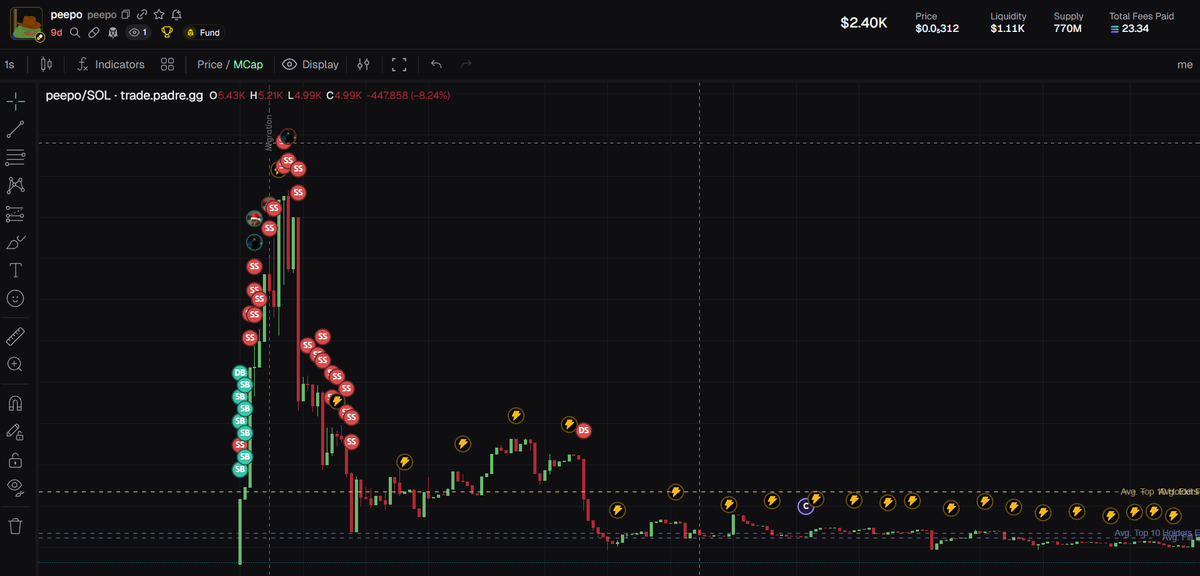
Task: Favorite peepo with the star icon
Action: 159,15
